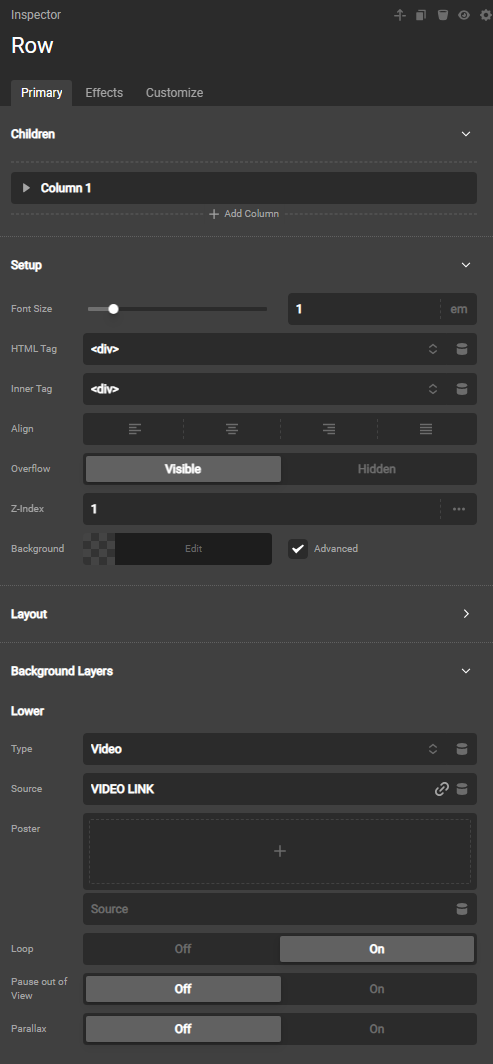Click the link icon in Source field
493x1064 pixels.
(x=441, y=789)
